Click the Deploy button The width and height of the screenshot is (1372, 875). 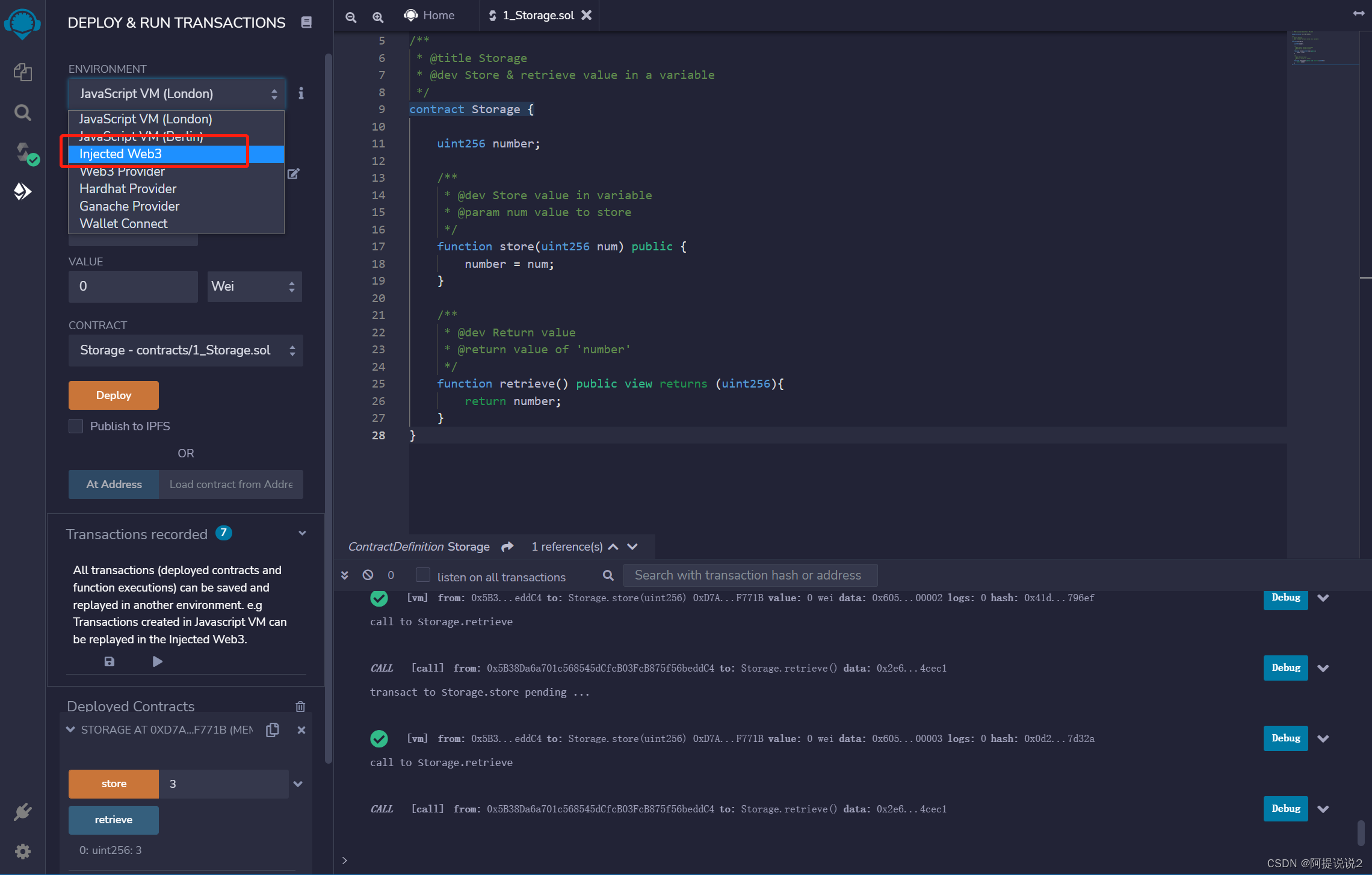tap(112, 395)
